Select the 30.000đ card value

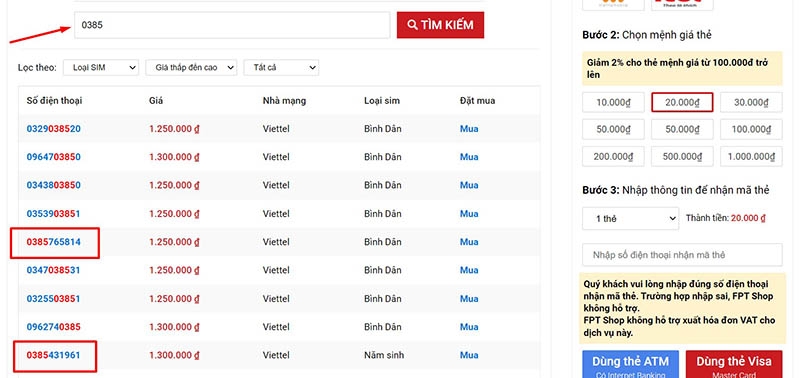751,102
